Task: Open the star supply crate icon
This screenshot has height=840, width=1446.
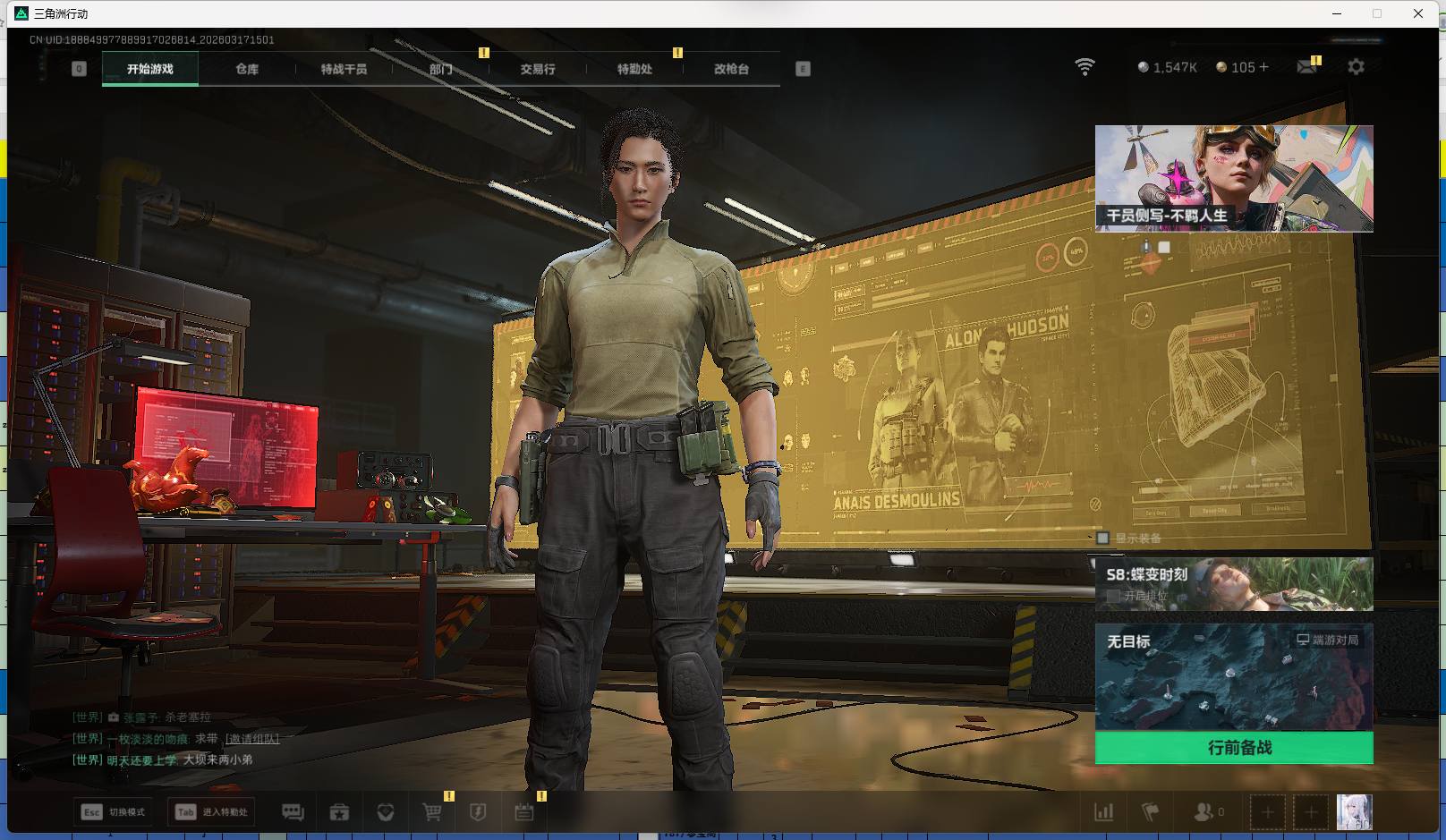Action: coord(339,812)
